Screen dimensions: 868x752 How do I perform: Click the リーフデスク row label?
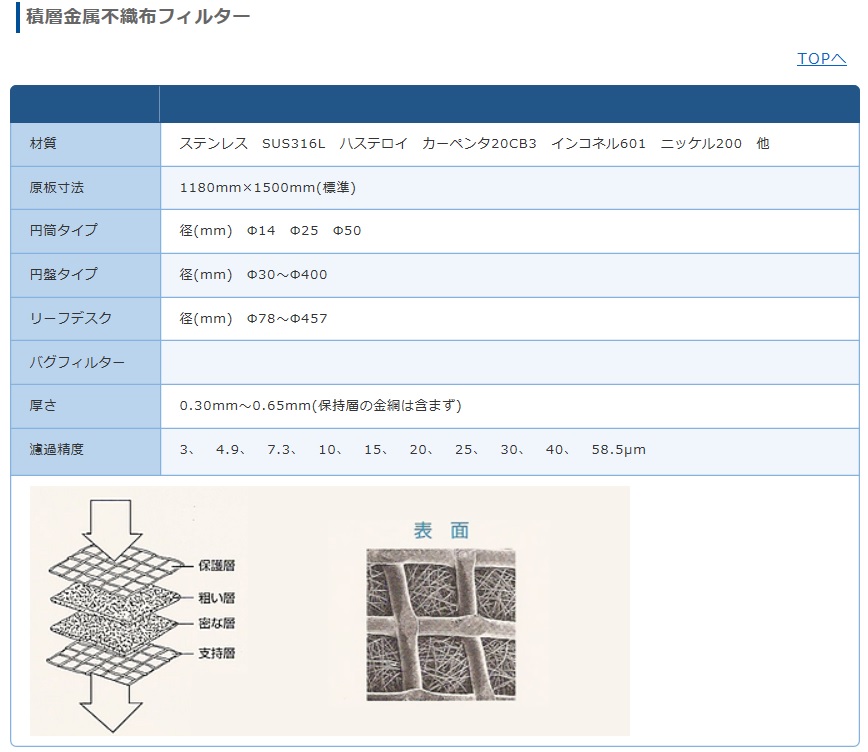(71, 318)
